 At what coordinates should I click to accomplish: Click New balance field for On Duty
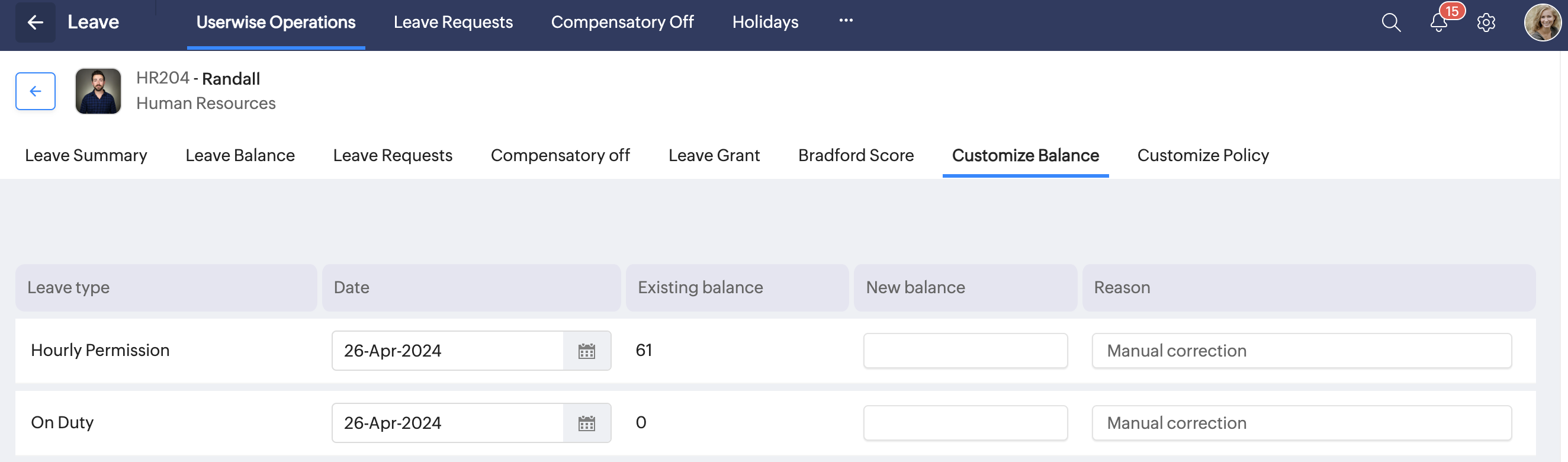point(965,423)
